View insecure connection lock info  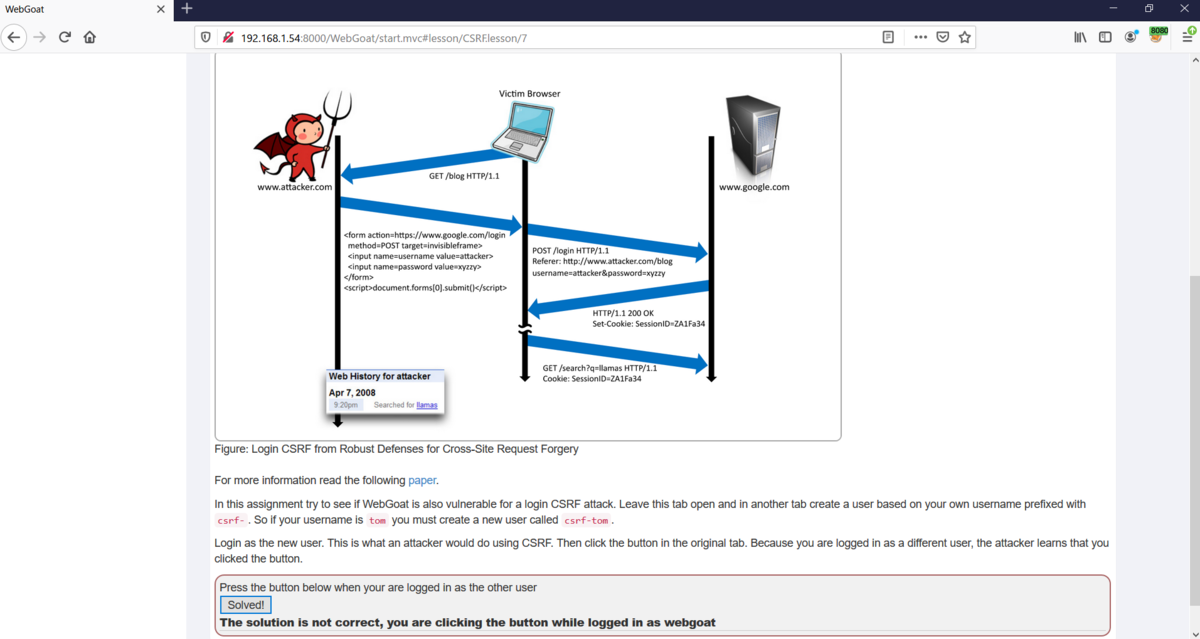228,38
